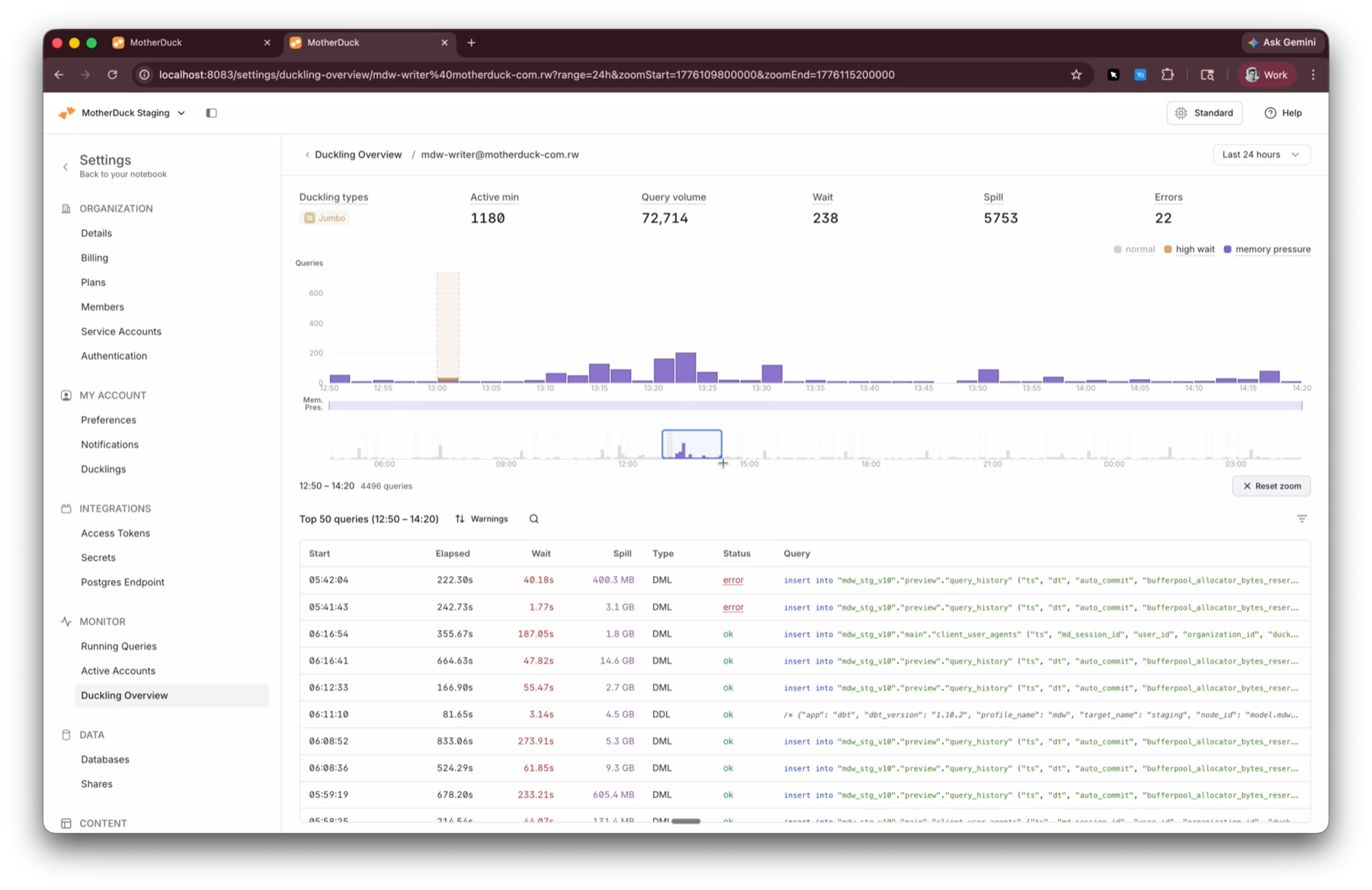Toggle the sidebar collapse icon
Screen dimensions: 1372x890
tap(211, 113)
